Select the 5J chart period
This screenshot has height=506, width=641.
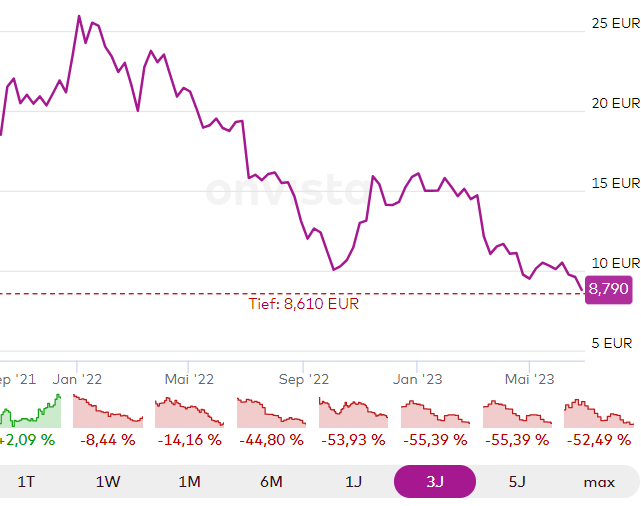517,481
